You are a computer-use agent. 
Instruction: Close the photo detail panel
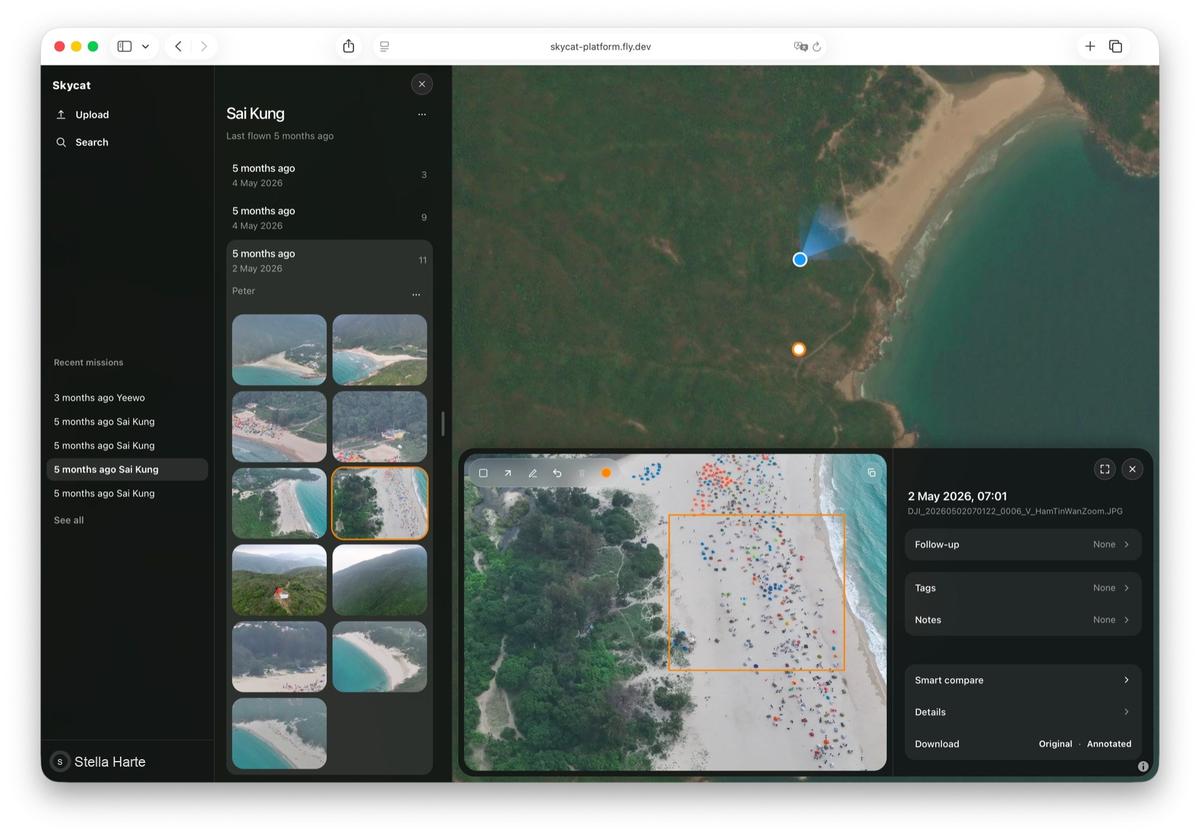tap(1132, 468)
